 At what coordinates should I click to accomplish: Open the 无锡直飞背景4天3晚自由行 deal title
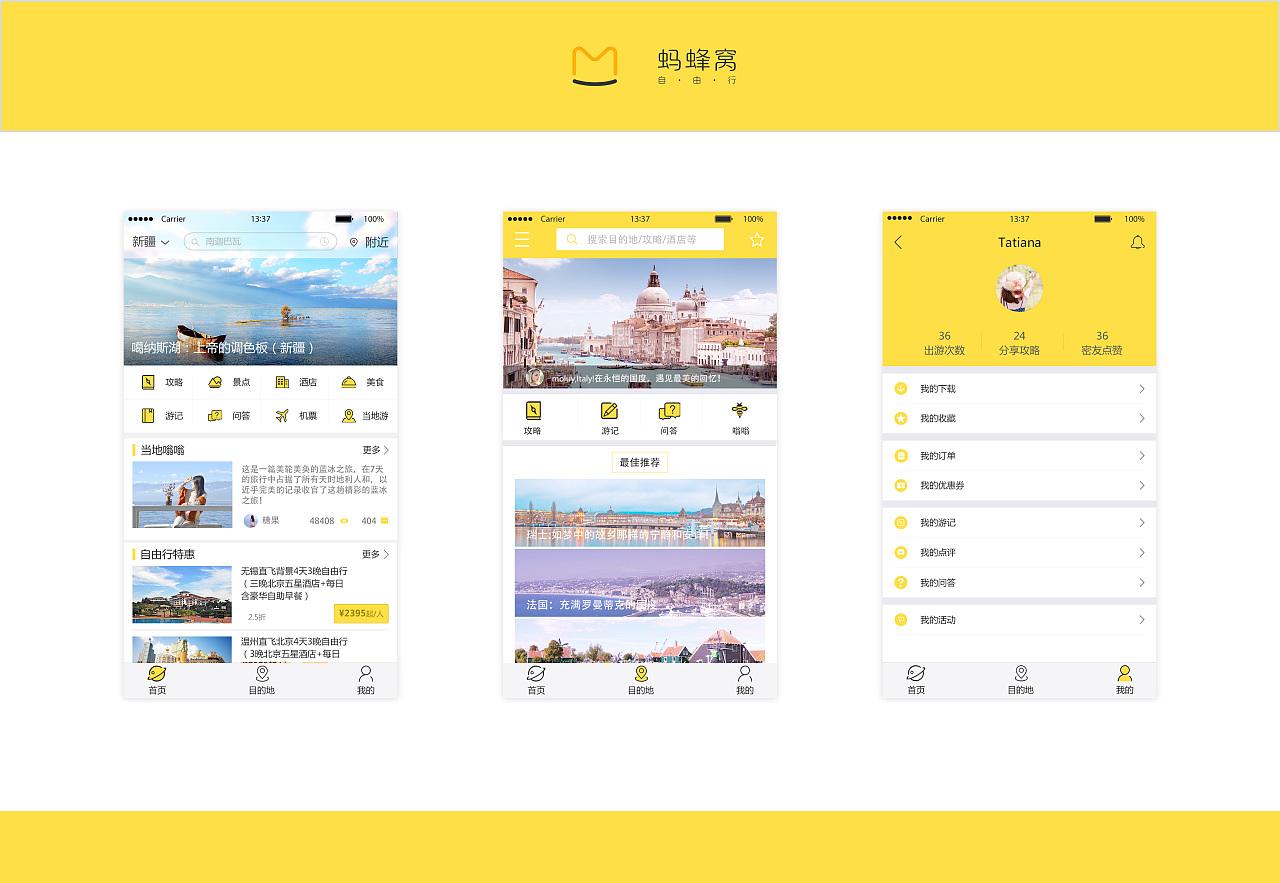pyautogui.click(x=294, y=583)
